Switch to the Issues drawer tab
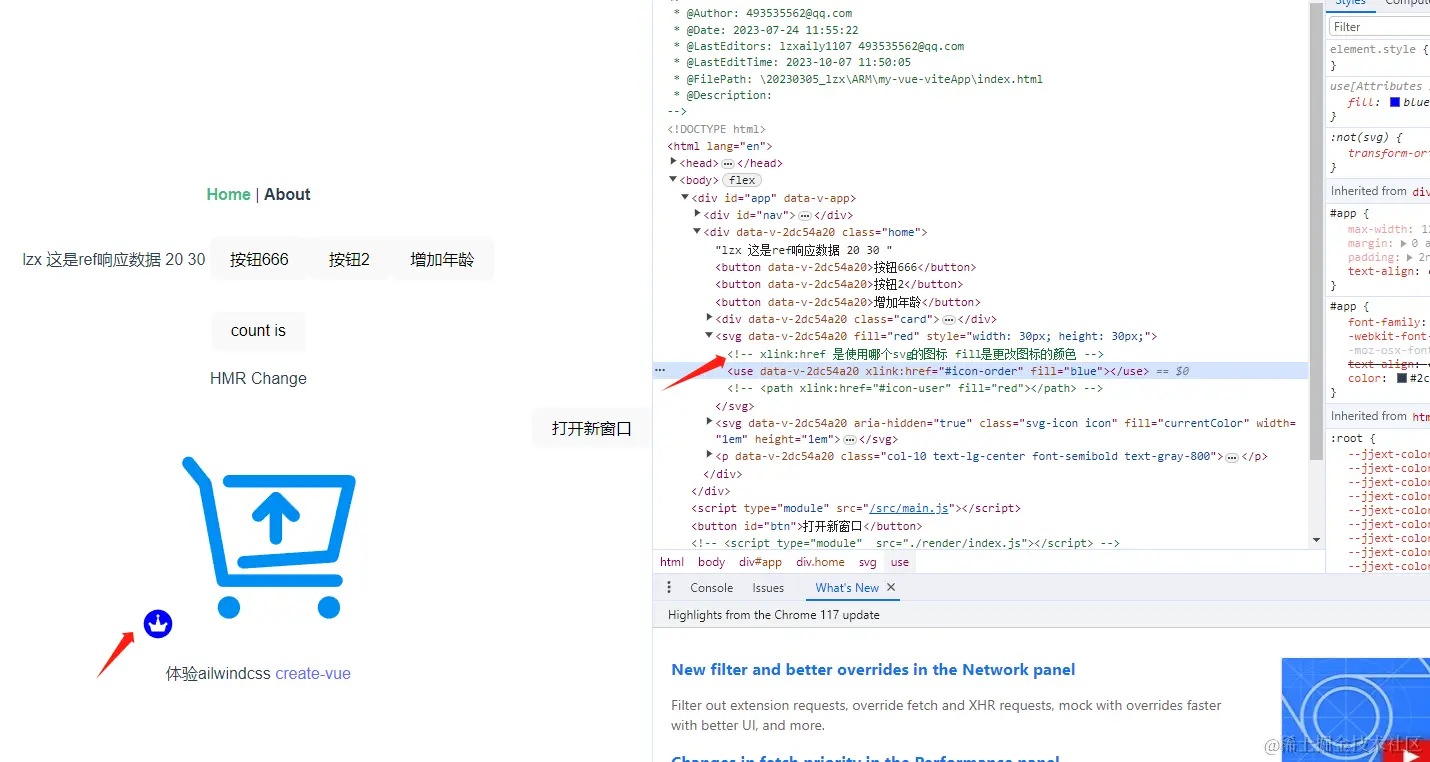Viewport: 1430px width, 762px height. pos(768,588)
